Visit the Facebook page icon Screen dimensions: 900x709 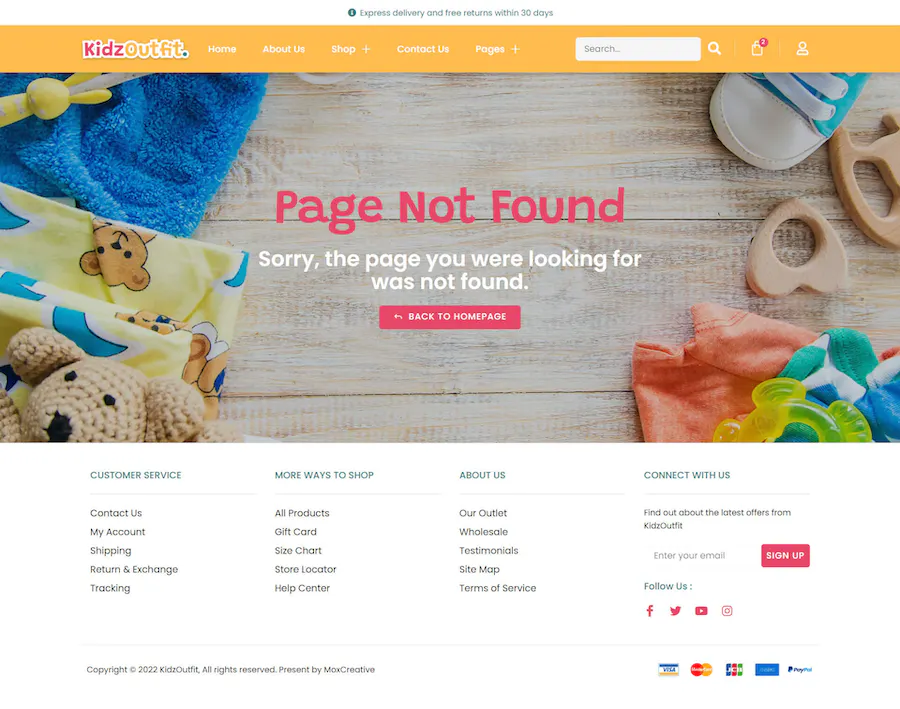[x=650, y=611]
